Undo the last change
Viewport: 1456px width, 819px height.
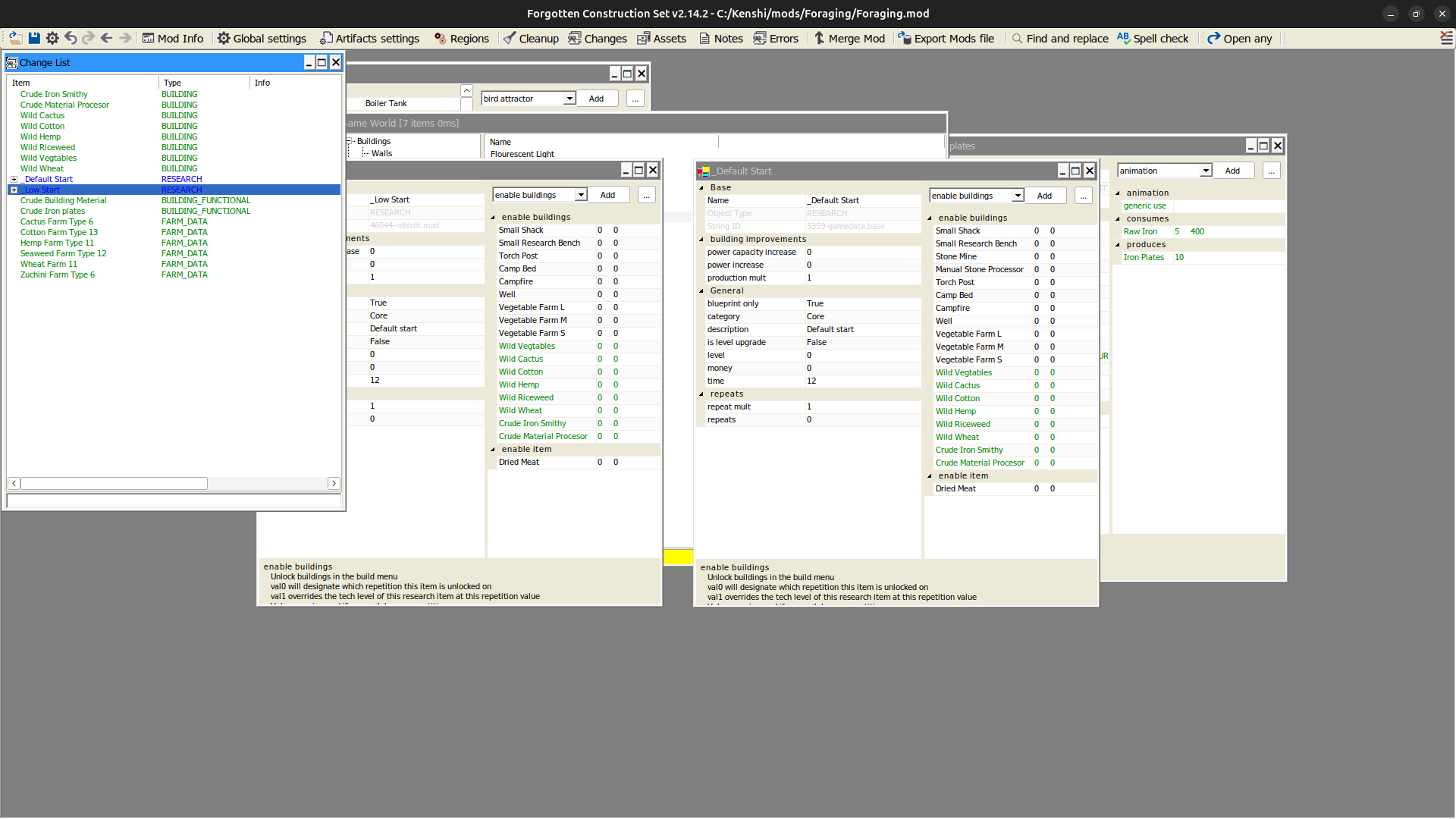click(71, 38)
